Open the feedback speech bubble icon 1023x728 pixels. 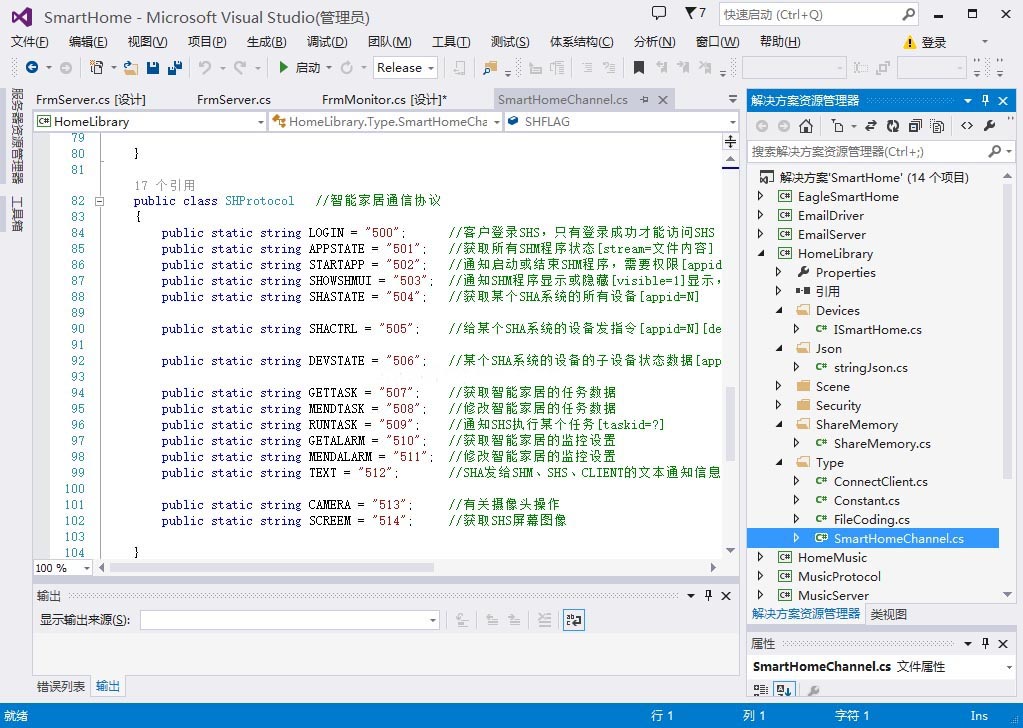click(659, 13)
